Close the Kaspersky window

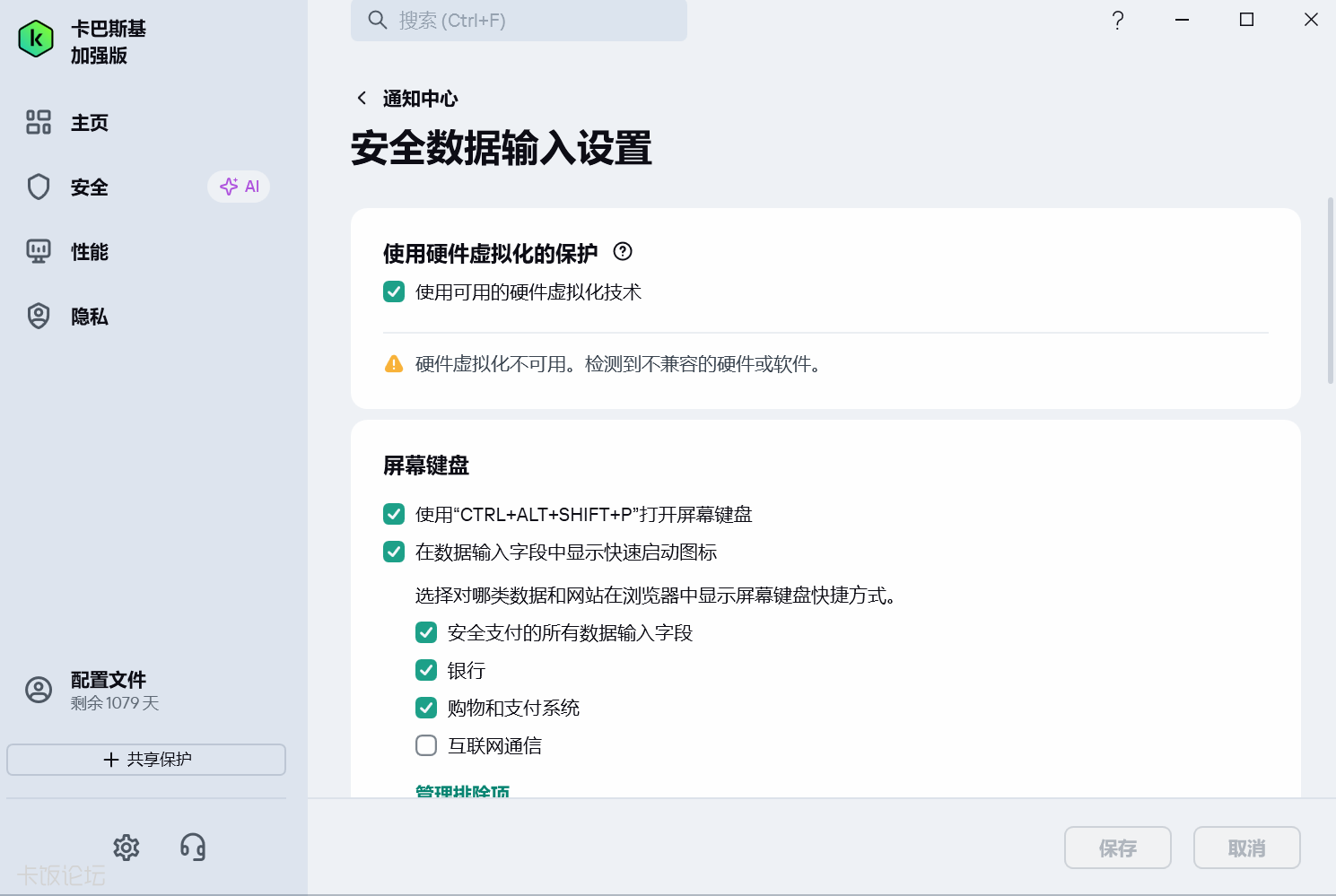pos(1311,20)
